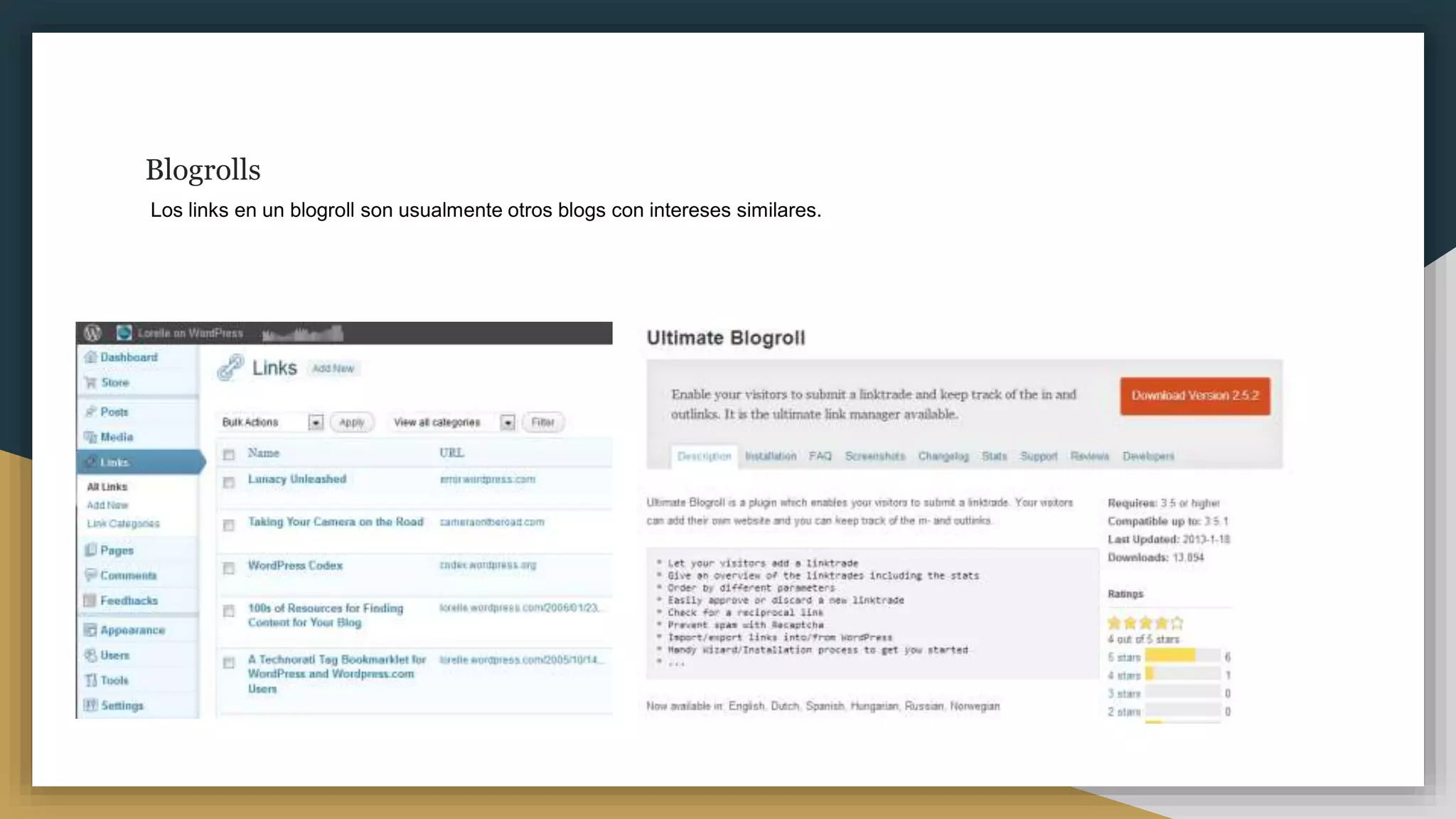The image size is (1456, 819).
Task: Click the chain Links icon beside heading
Action: point(230,368)
